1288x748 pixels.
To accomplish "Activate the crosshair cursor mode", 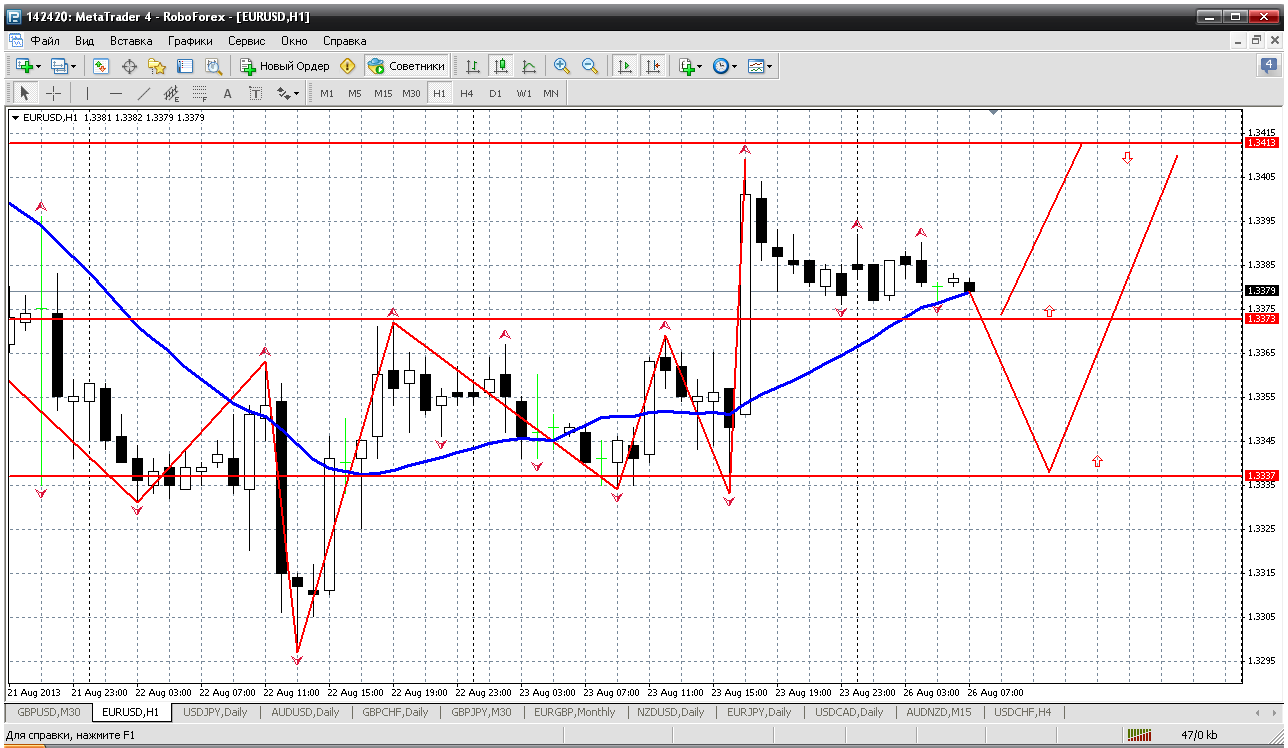I will 53,93.
